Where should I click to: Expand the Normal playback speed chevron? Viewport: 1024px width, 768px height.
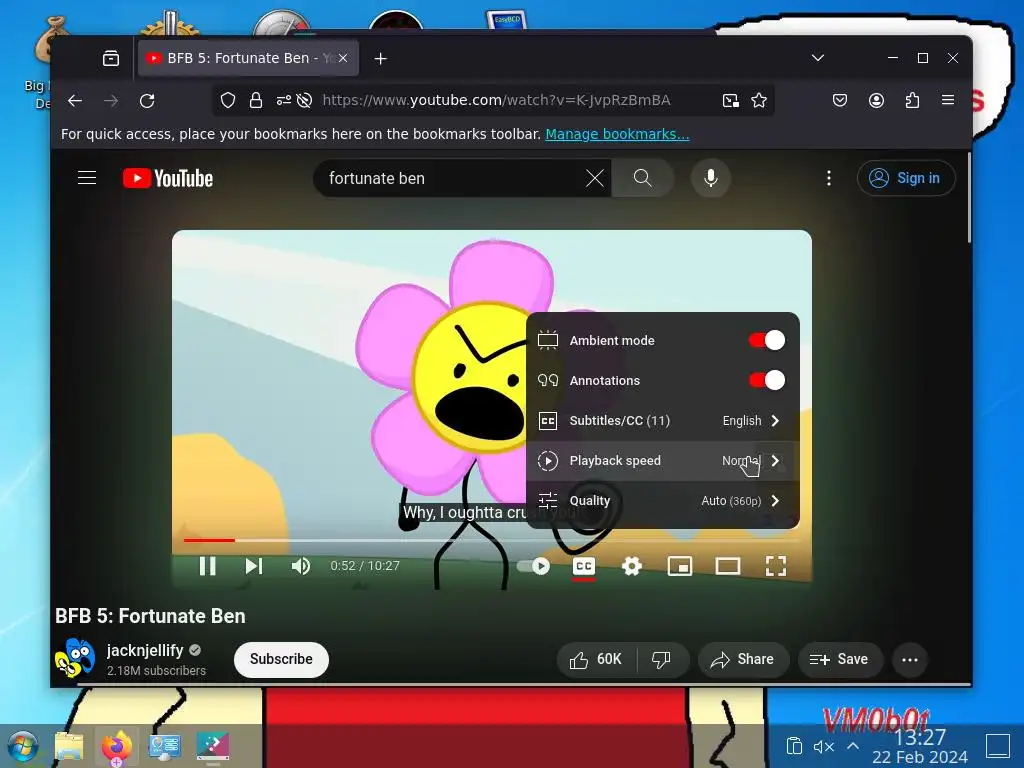click(x=775, y=460)
